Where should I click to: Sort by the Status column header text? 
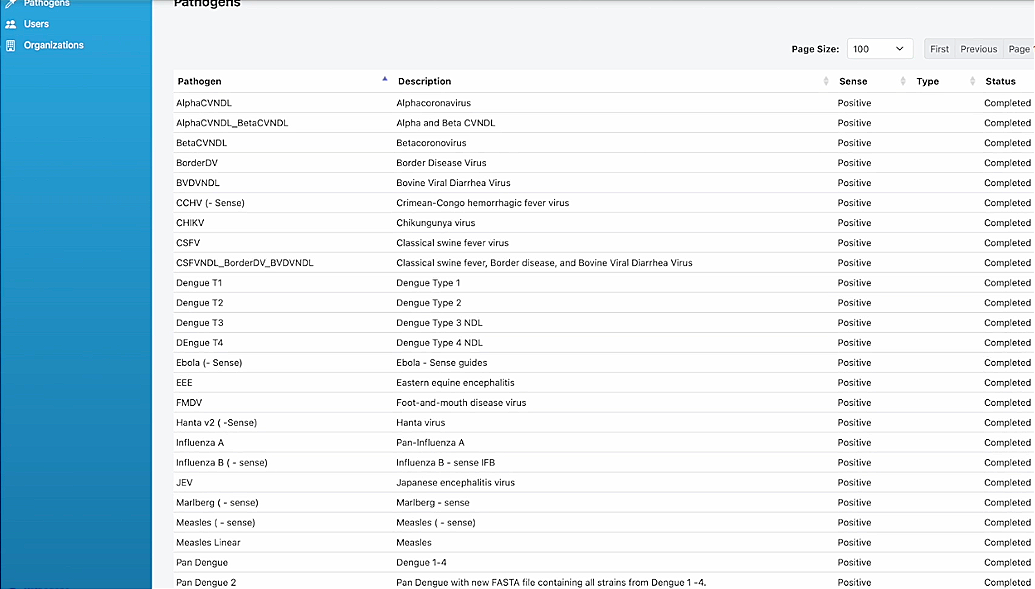[1000, 81]
